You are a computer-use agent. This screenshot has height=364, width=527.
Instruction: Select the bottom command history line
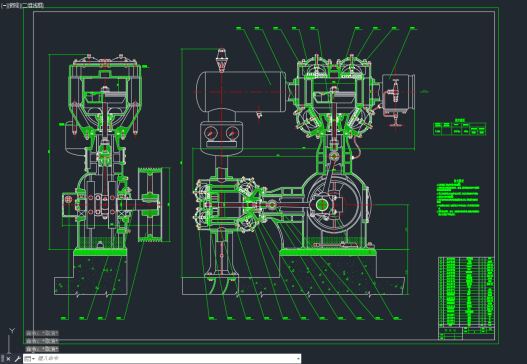pyautogui.click(x=42, y=349)
